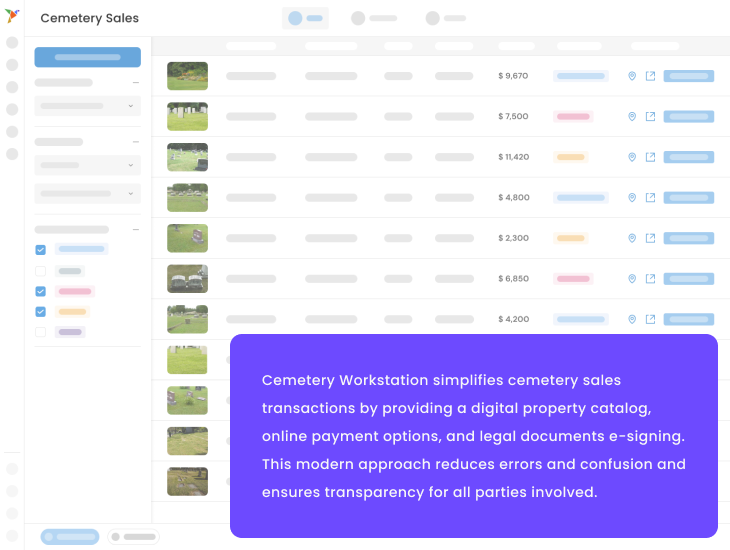Click the map pin icon in $4,800 row
Image resolution: width=730 pixels, height=550 pixels.
click(632, 197)
